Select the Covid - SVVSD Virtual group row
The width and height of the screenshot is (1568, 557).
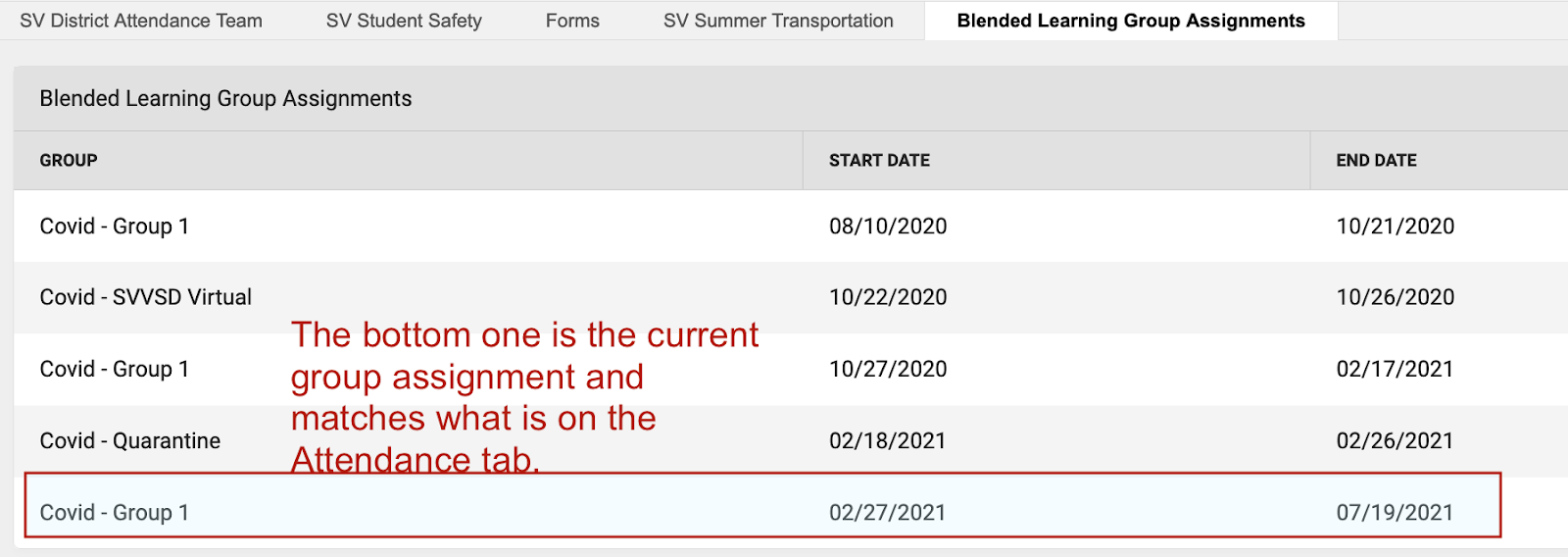[x=146, y=297]
